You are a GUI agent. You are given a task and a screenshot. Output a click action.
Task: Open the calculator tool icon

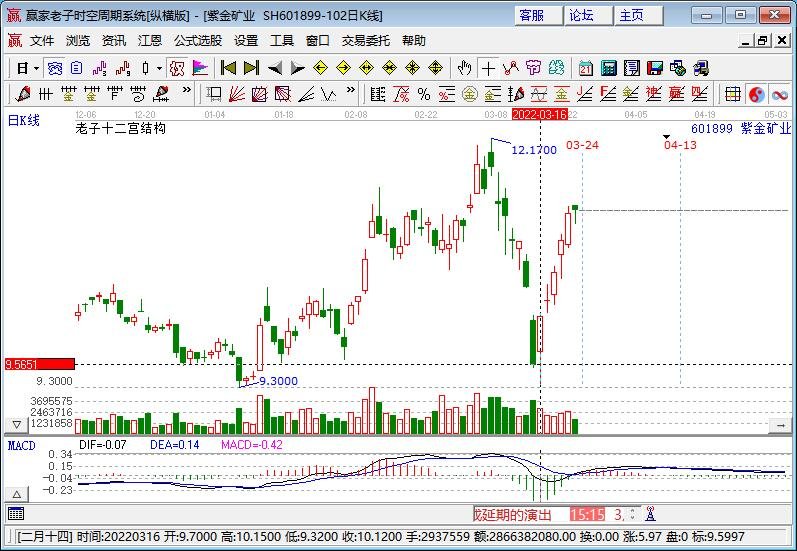pos(608,68)
